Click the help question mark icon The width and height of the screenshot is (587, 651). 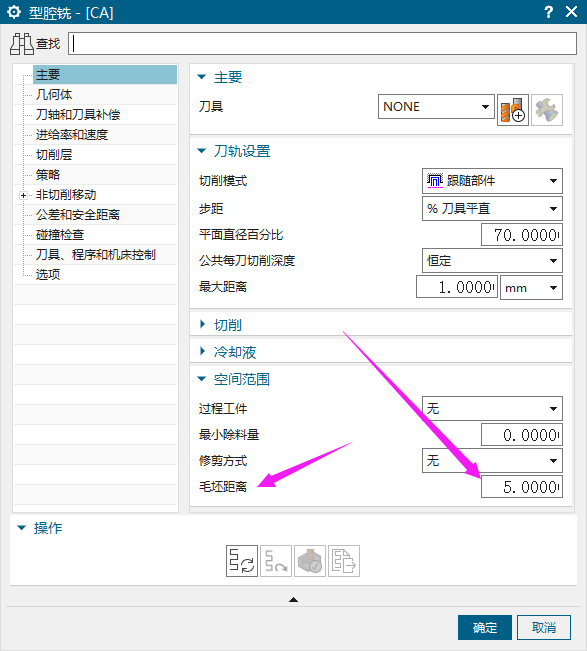pos(548,12)
